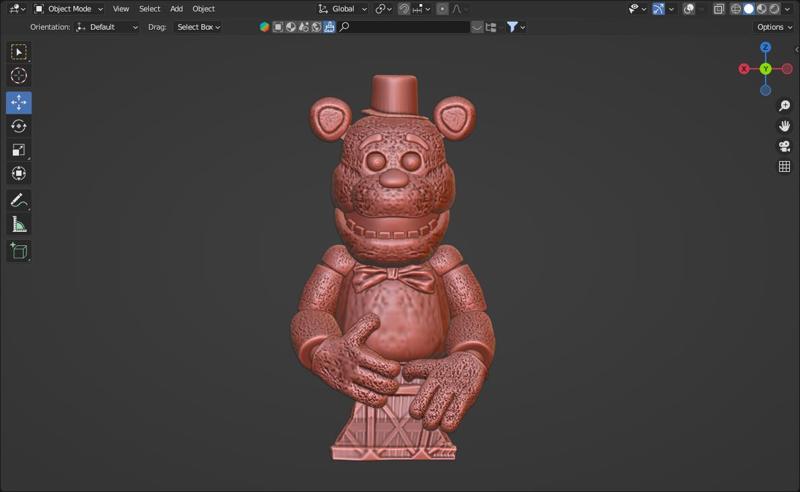Viewport: 800px width, 492px height.
Task: Switch to Solid shading
Action: [x=748, y=9]
